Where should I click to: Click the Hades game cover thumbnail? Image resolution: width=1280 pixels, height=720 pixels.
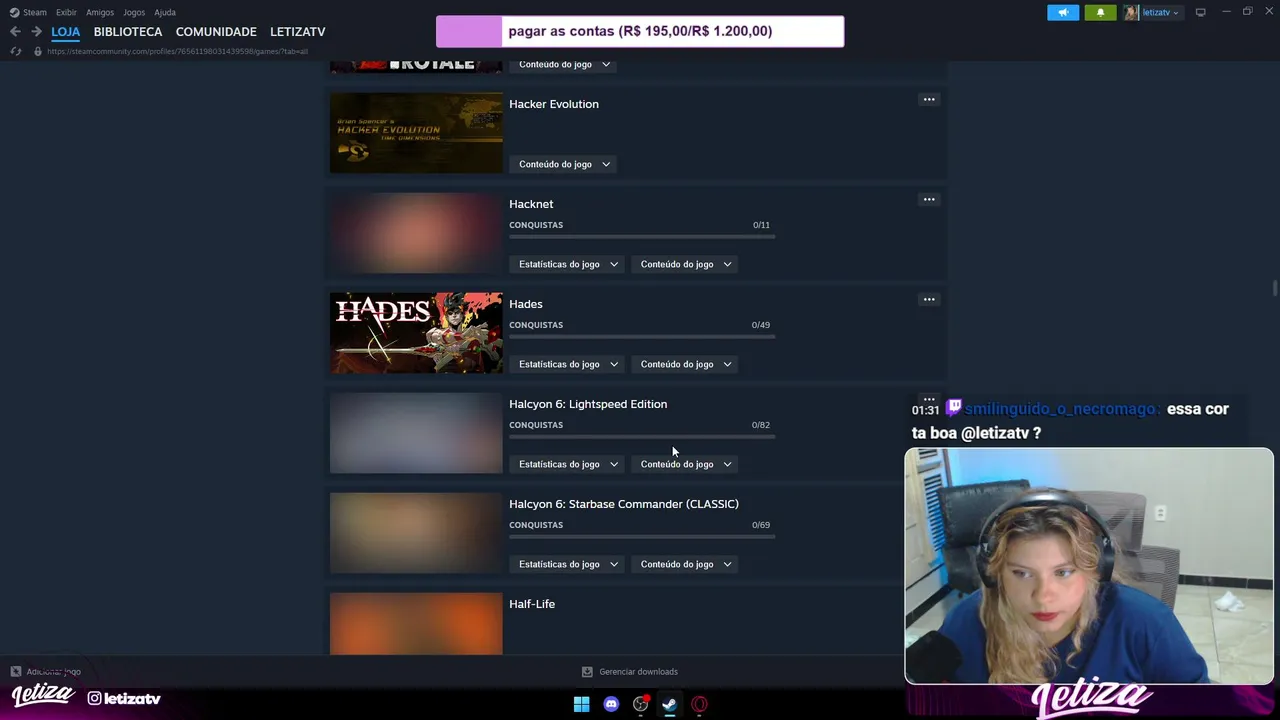[x=416, y=333]
